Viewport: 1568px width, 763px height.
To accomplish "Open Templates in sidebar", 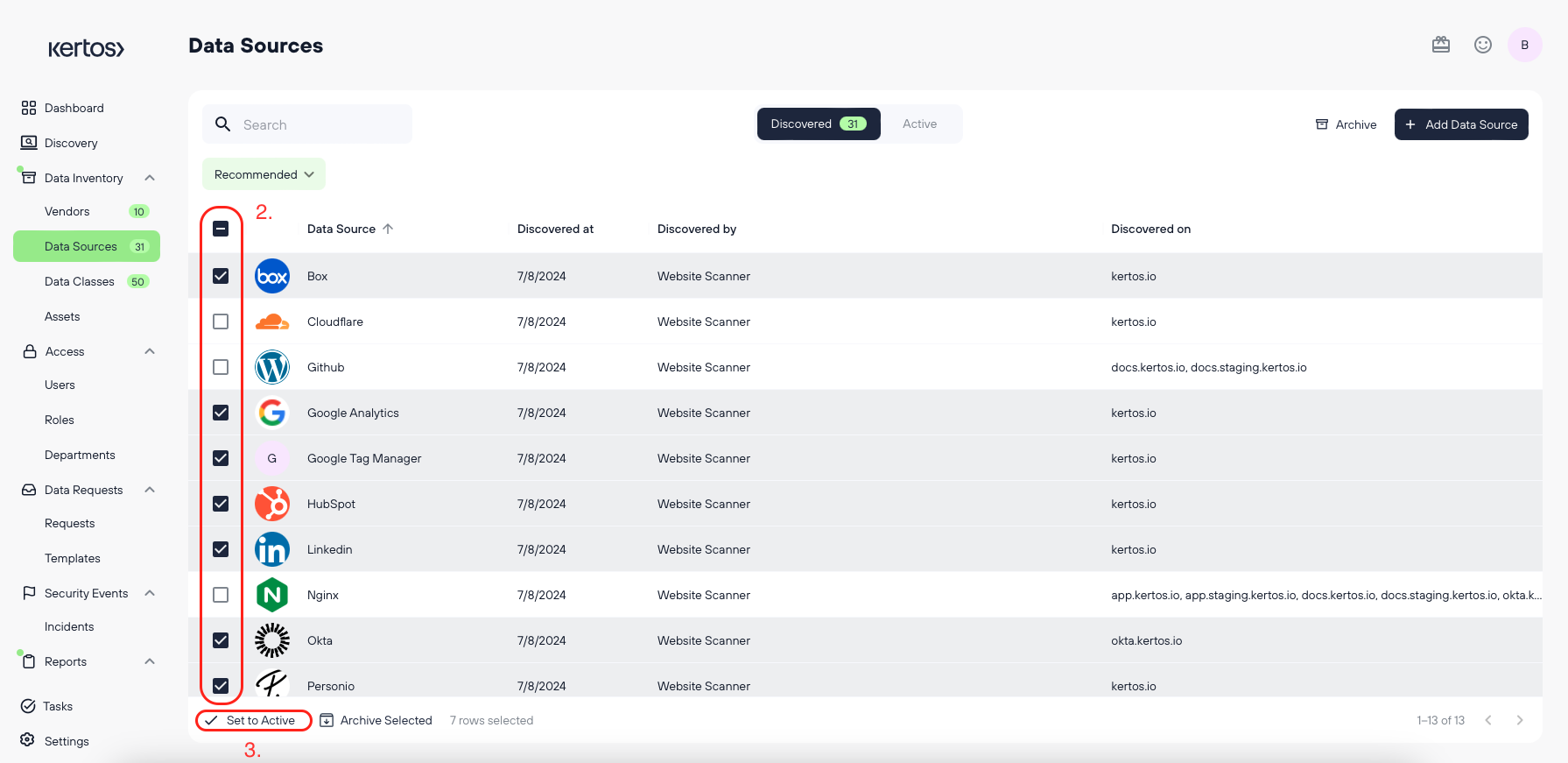I will pos(73,558).
